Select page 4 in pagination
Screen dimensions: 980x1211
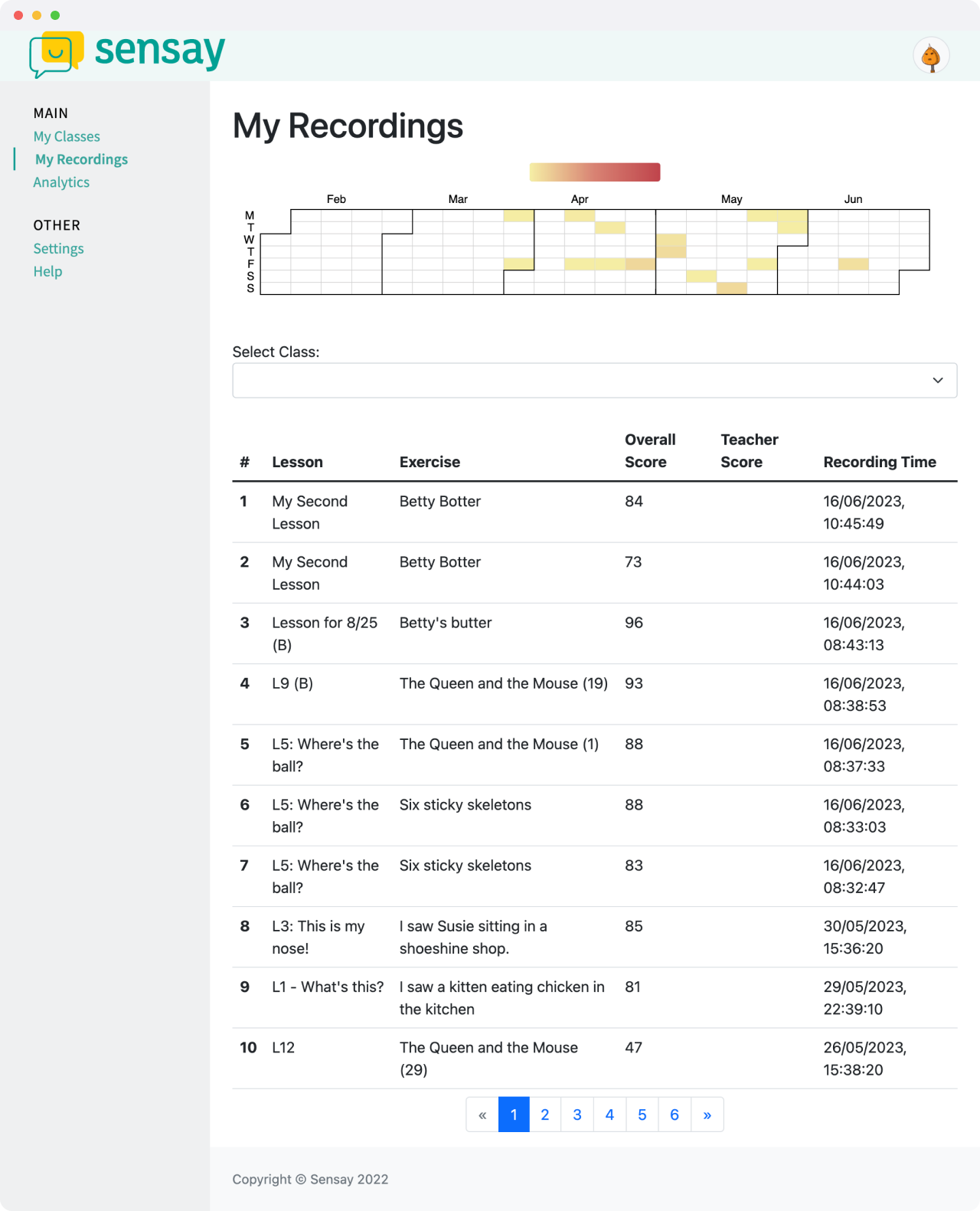[x=609, y=1114]
